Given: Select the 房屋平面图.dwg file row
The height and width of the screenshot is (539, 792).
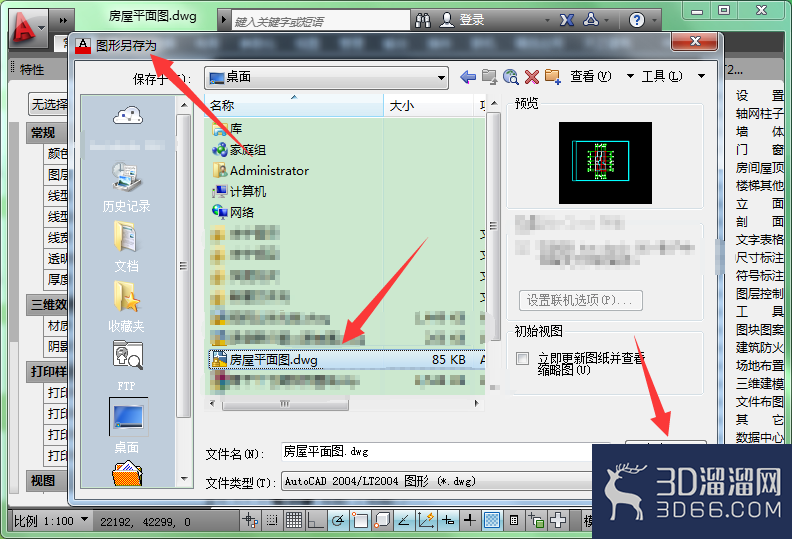Looking at the screenshot, I should tap(346, 360).
